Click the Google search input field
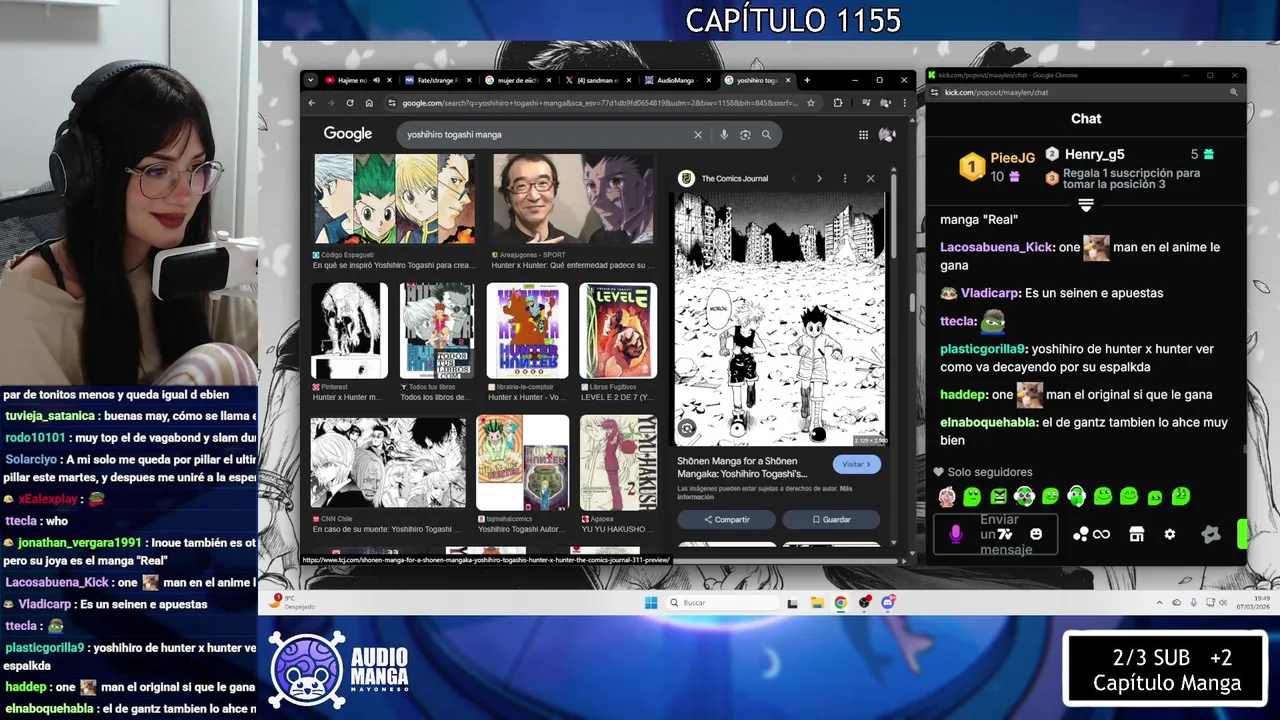1280x720 pixels. coord(544,135)
